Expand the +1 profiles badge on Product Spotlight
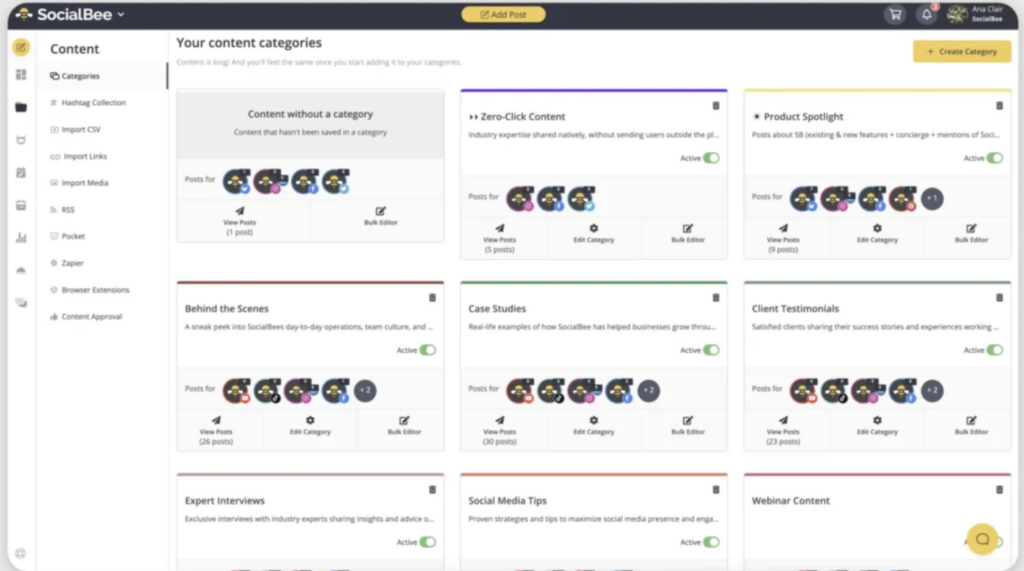 [x=931, y=198]
